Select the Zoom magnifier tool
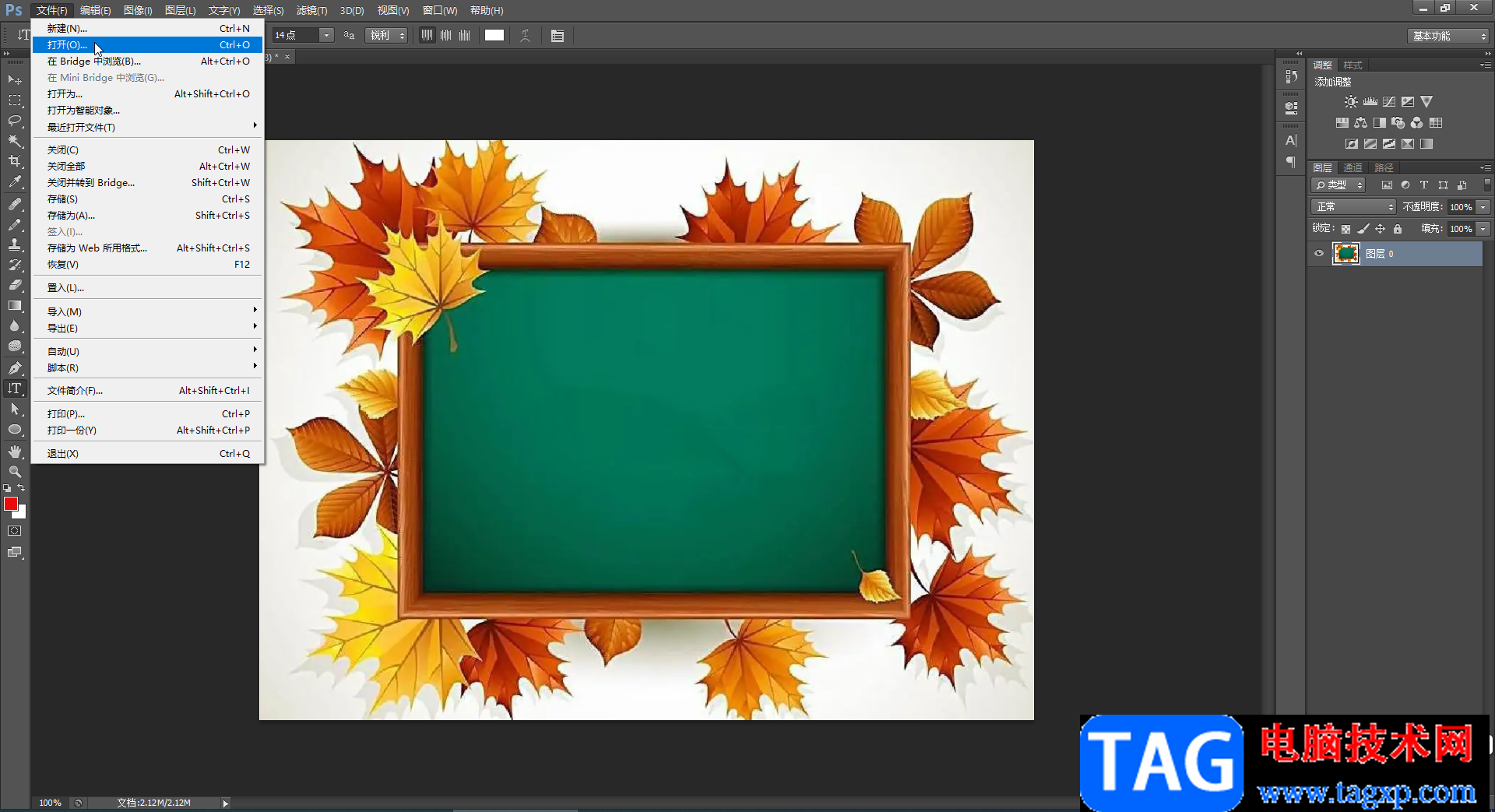This screenshot has height=812, width=1495. [x=15, y=472]
